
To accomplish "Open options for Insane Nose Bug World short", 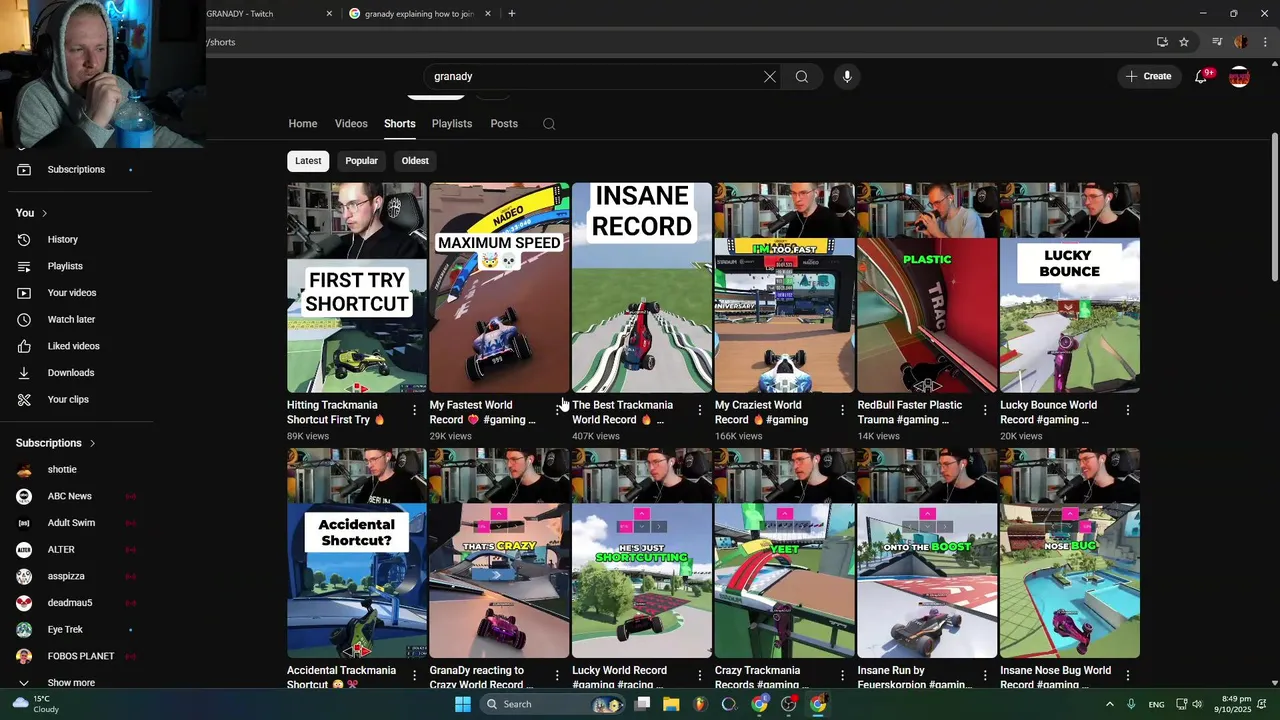I will coord(1128,676).
